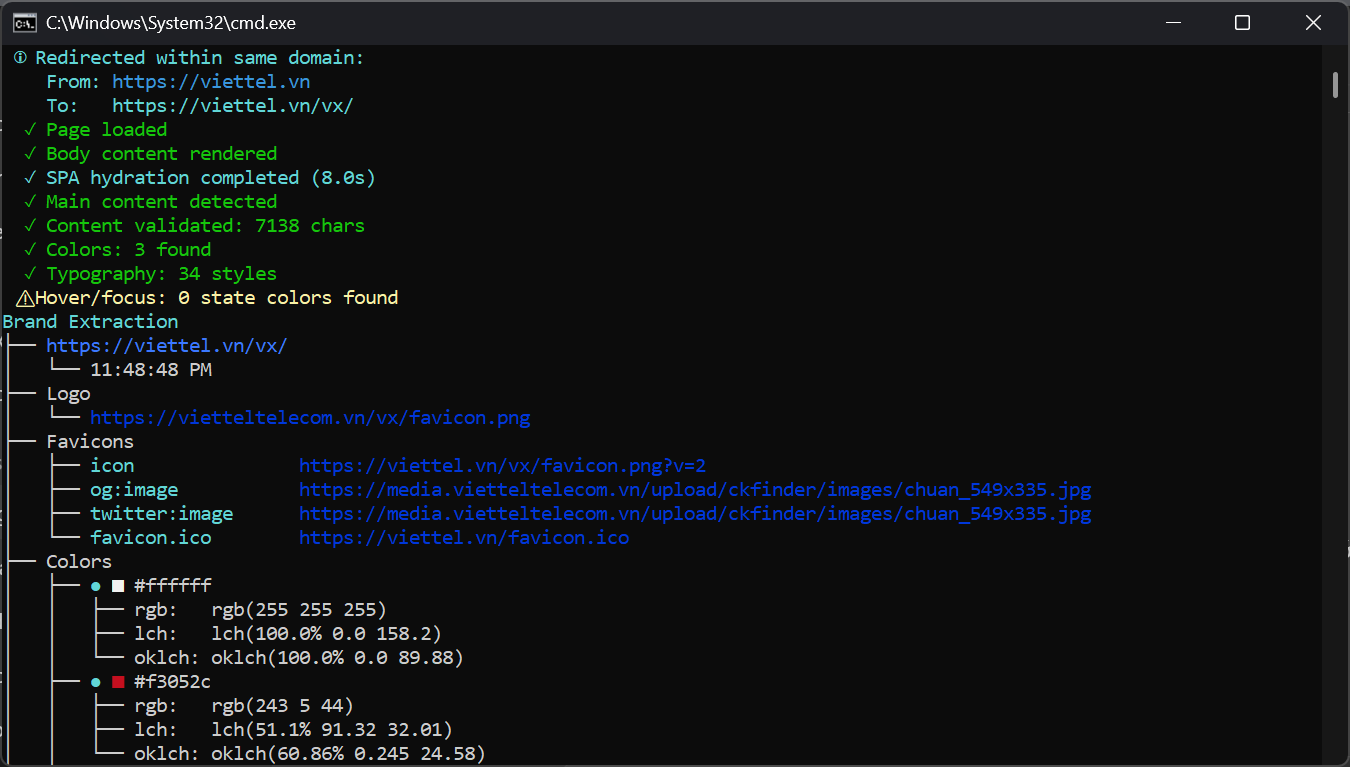Screen dimensions: 1350x767
Task: Click the white #ffffff color swatch
Action: 118,586
